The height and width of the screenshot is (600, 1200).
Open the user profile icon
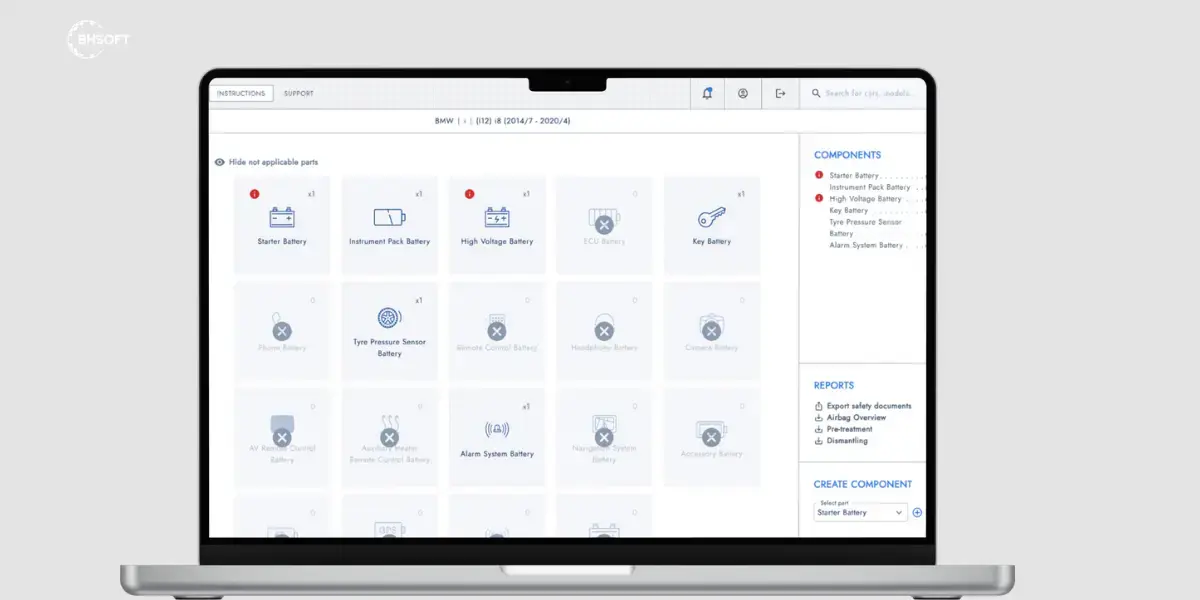coord(743,93)
